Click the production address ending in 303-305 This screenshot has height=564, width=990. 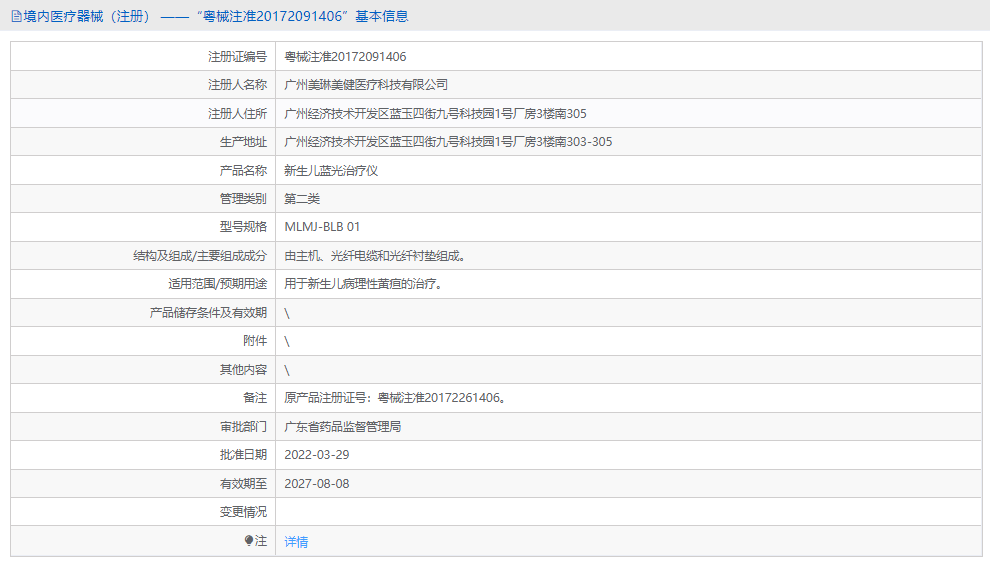coord(448,142)
